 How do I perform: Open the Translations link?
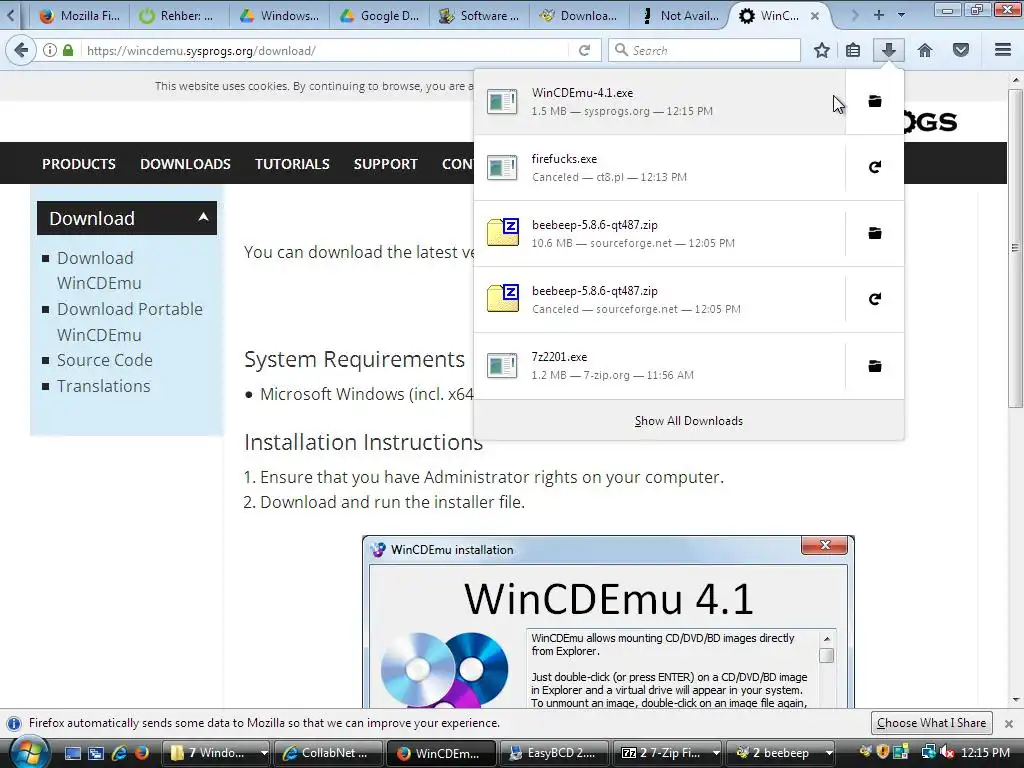coord(103,386)
